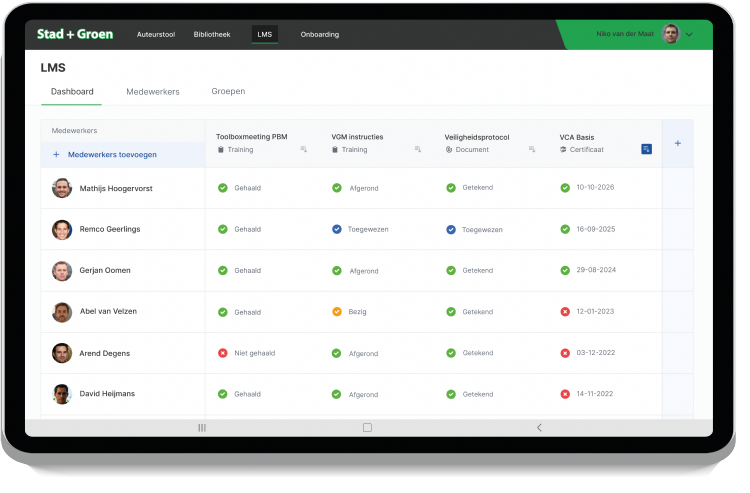Switch to the Medewerkers tab
This screenshot has height=493, width=750.
153,92
